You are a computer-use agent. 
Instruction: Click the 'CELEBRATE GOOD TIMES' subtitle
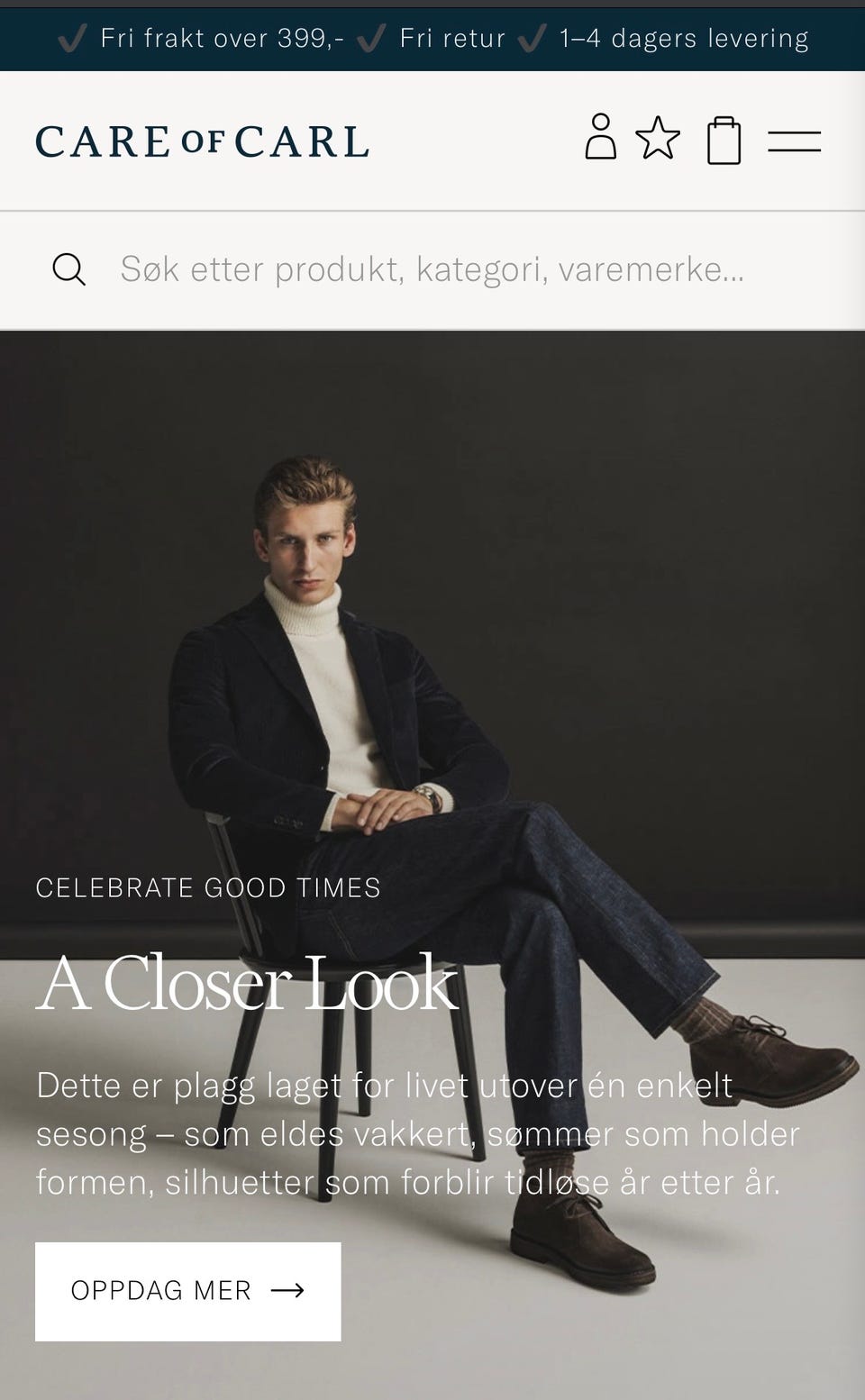pos(208,887)
